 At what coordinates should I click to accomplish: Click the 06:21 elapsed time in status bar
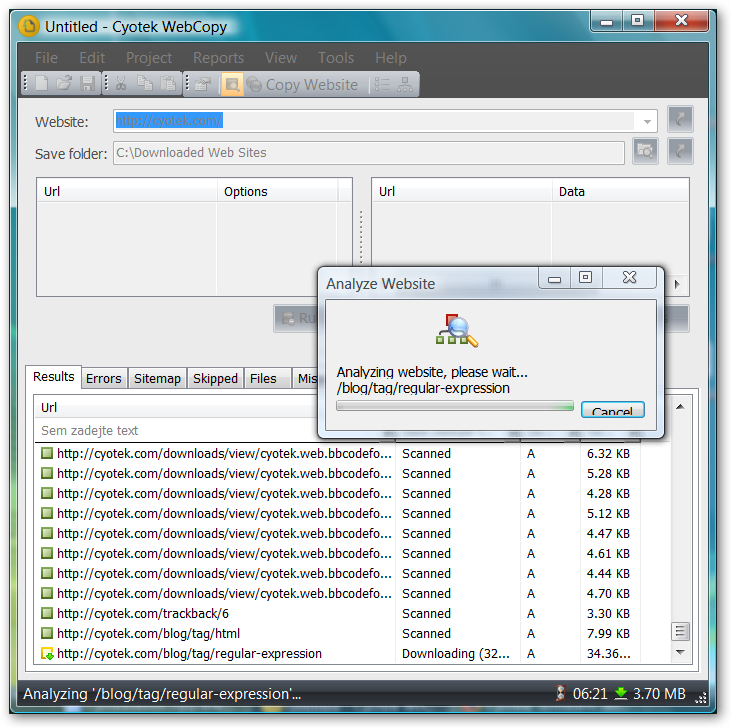point(590,694)
